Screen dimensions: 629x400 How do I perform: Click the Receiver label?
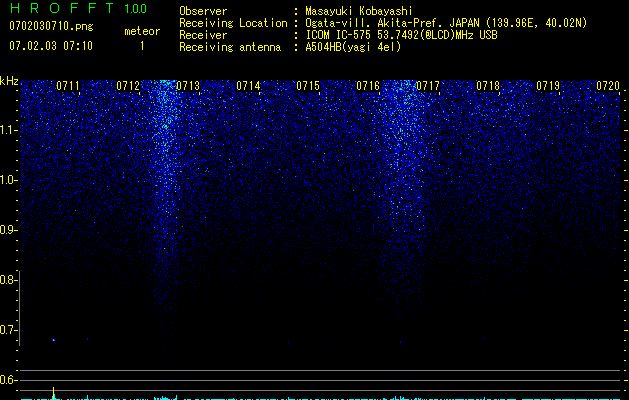203,35
